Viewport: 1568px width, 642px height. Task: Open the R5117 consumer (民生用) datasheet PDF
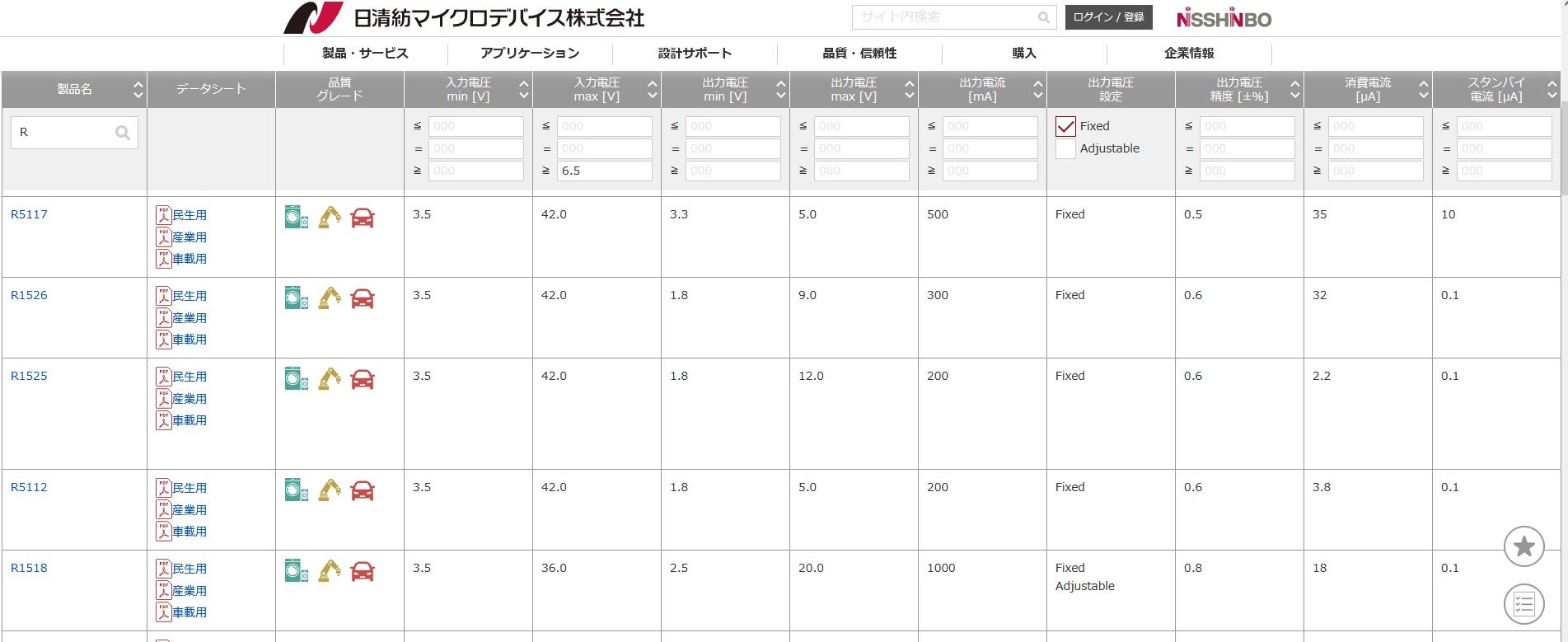pyautogui.click(x=181, y=215)
